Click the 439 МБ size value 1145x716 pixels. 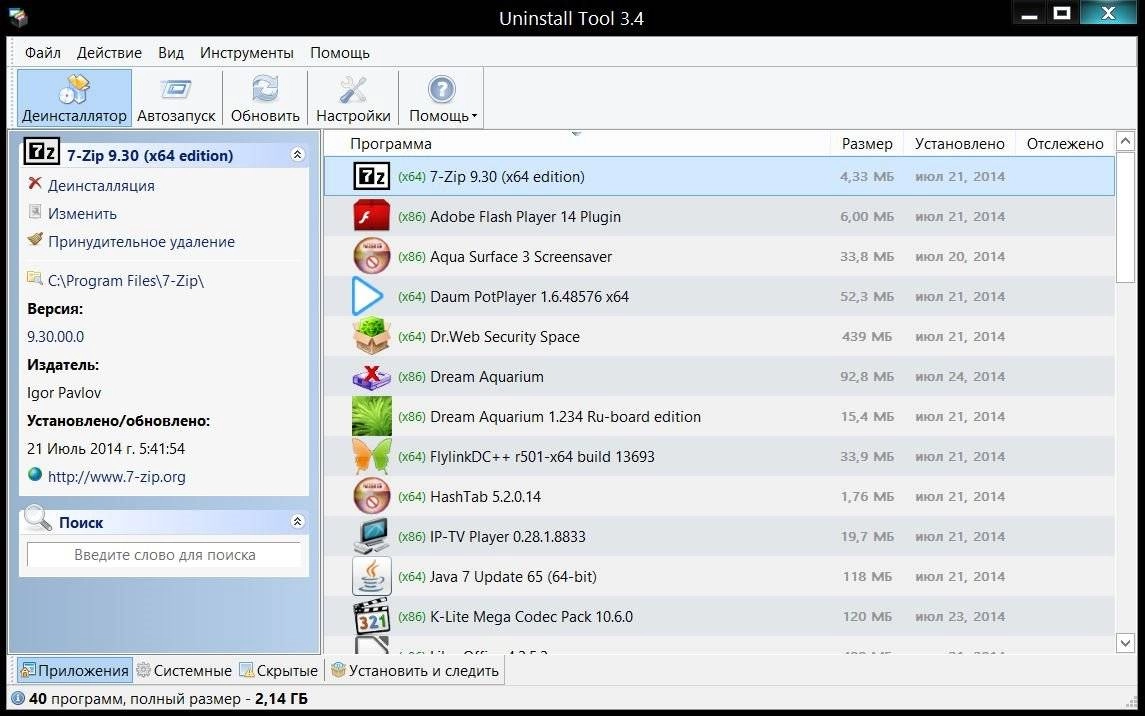(867, 336)
